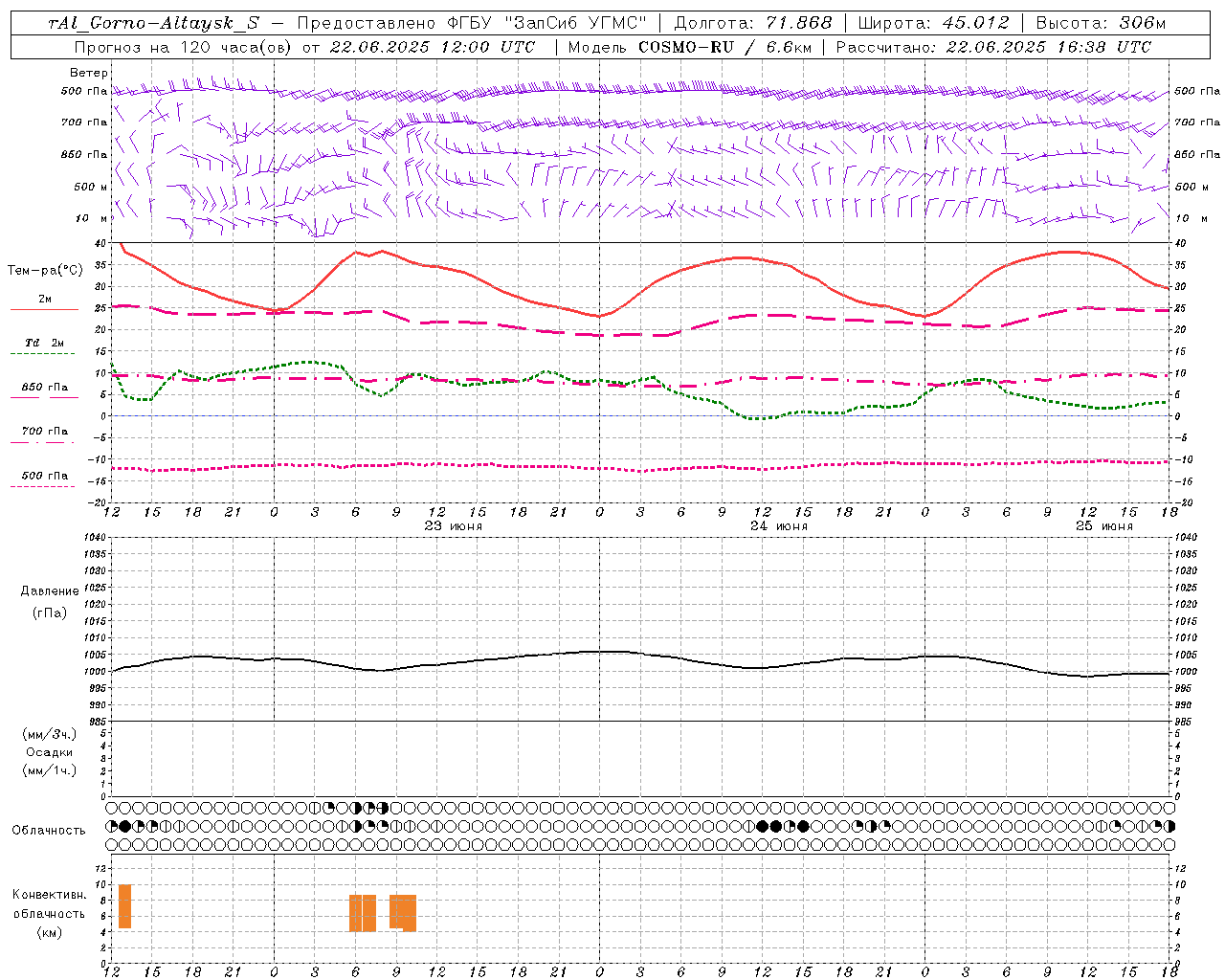Click the 500 гПа temperature legend entry
This screenshot has height=980, width=1225.
pyautogui.click(x=45, y=476)
